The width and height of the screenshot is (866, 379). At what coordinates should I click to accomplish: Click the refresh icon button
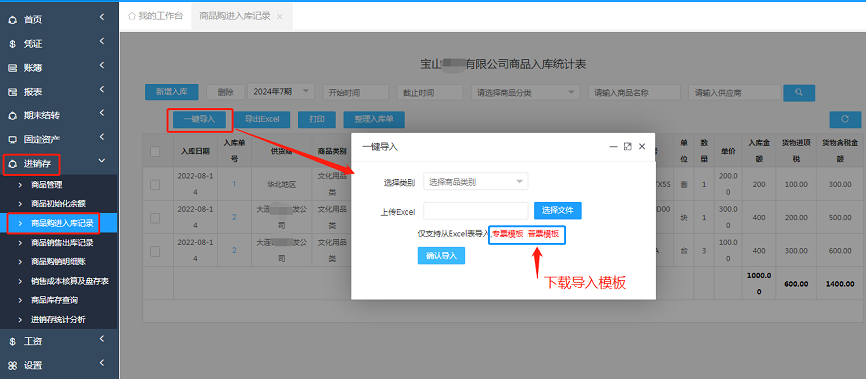click(844, 119)
